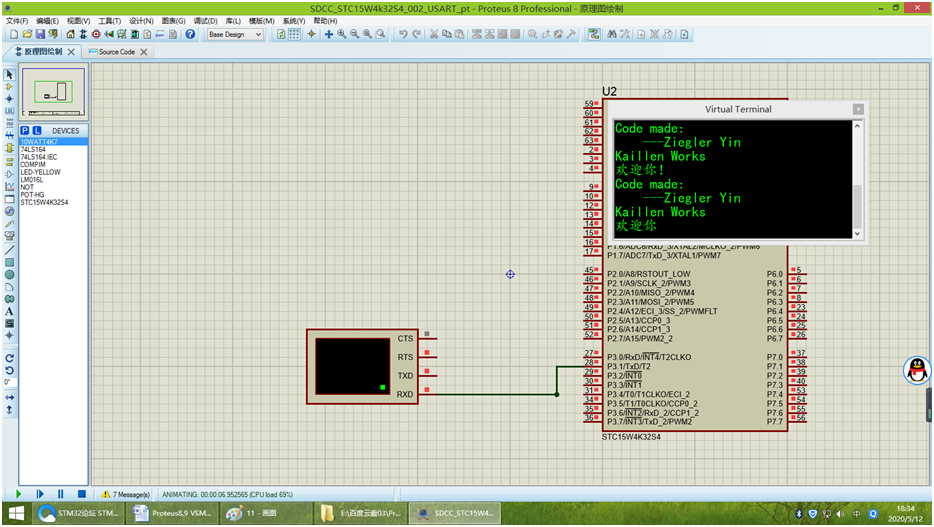
Task: Pause the running simulation
Action: click(x=60, y=494)
